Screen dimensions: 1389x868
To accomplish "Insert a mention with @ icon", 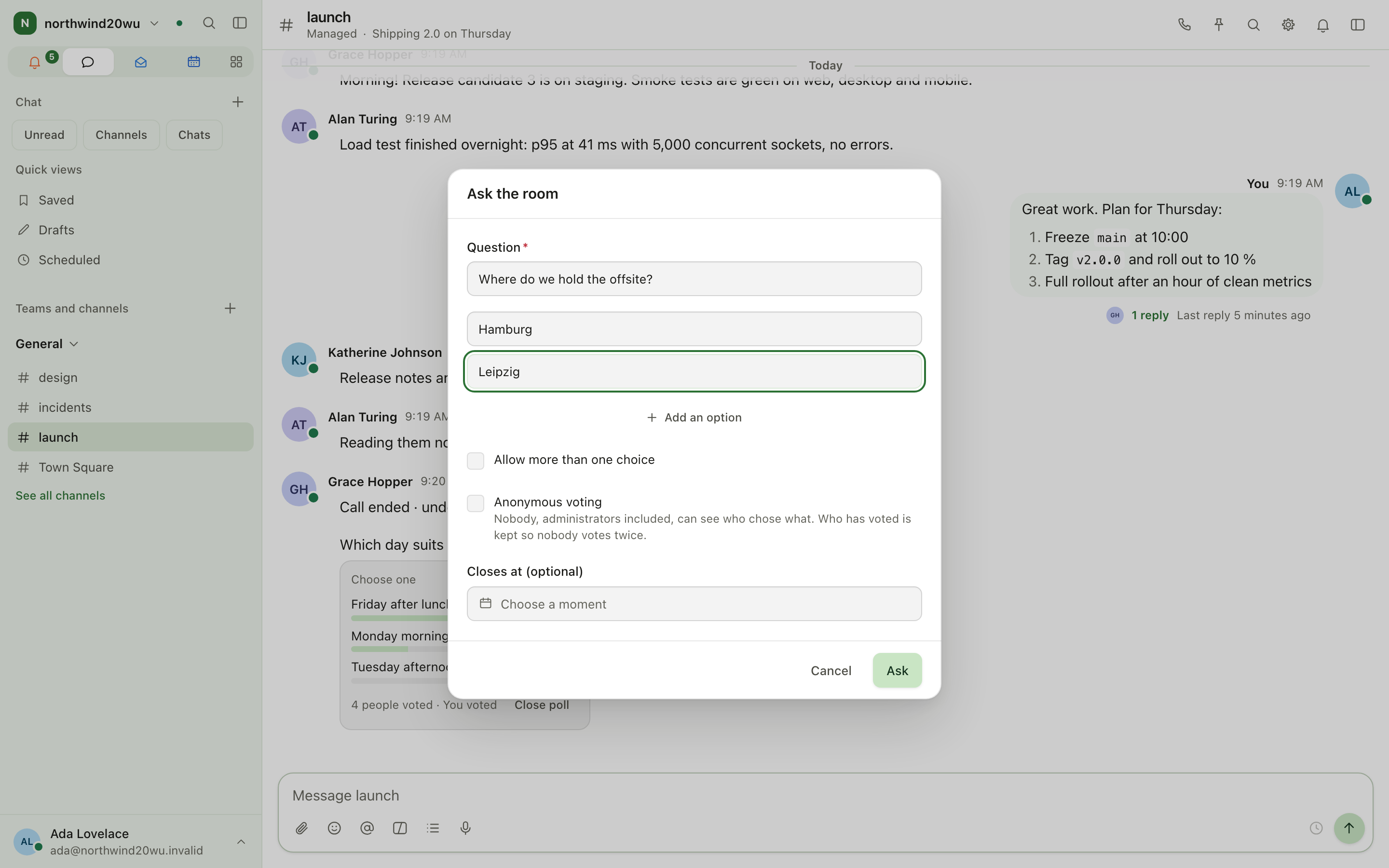I will [368, 828].
